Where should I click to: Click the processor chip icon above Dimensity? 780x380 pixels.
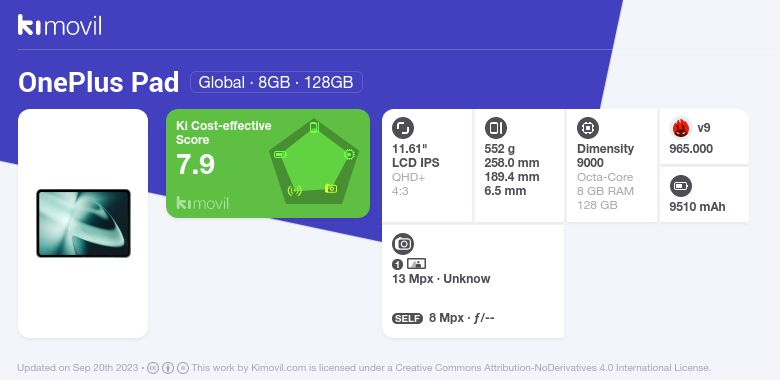pos(588,128)
